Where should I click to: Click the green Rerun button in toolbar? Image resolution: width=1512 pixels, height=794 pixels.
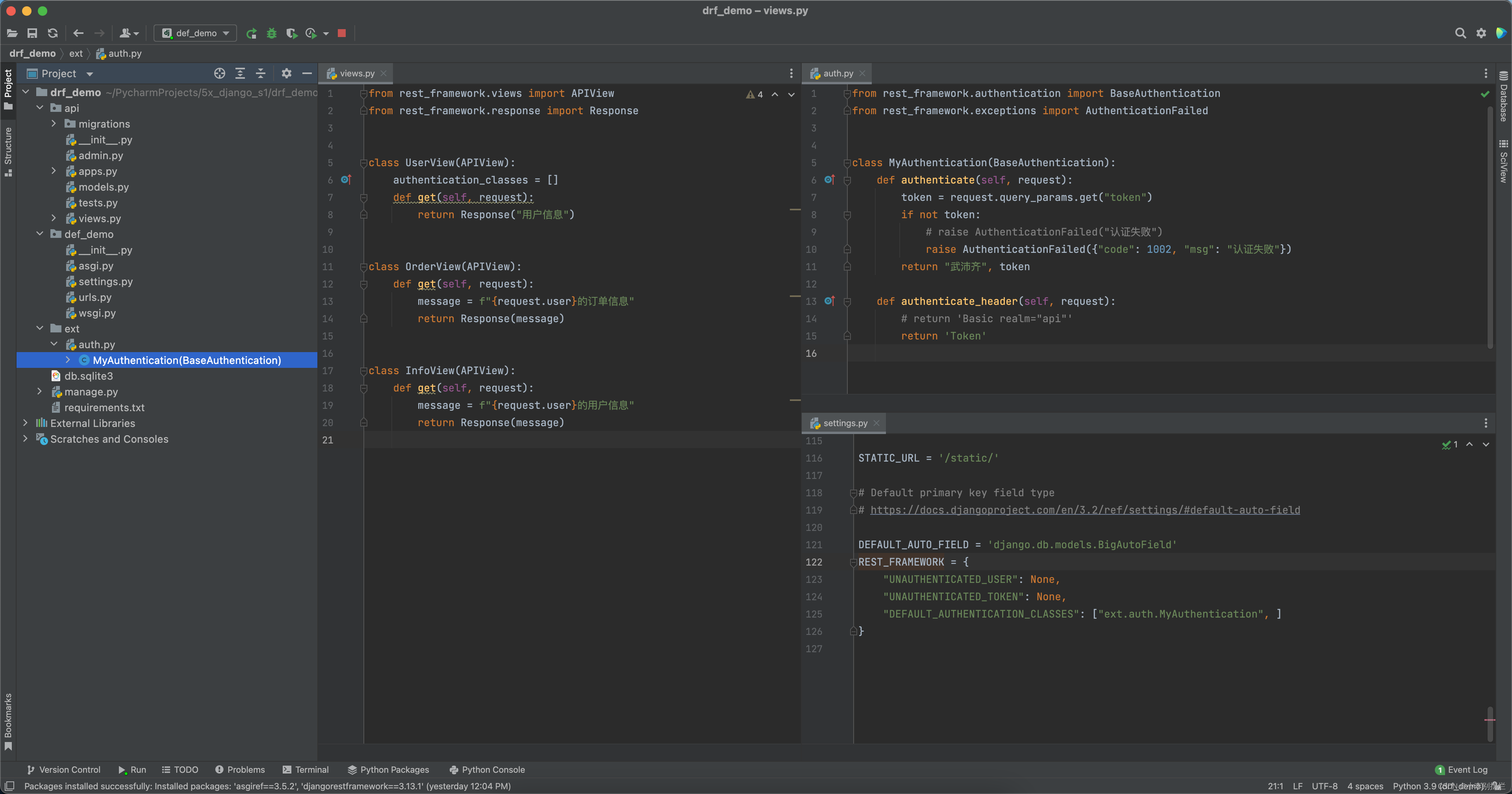pyautogui.click(x=251, y=33)
